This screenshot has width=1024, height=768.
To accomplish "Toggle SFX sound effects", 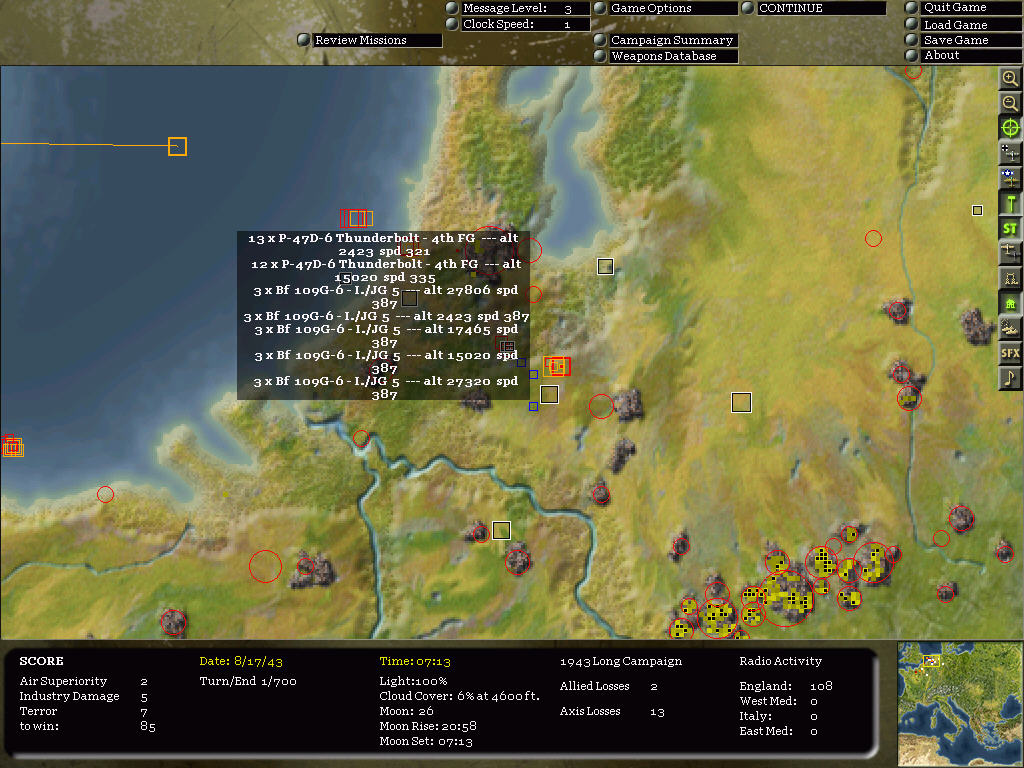I will click(1010, 353).
